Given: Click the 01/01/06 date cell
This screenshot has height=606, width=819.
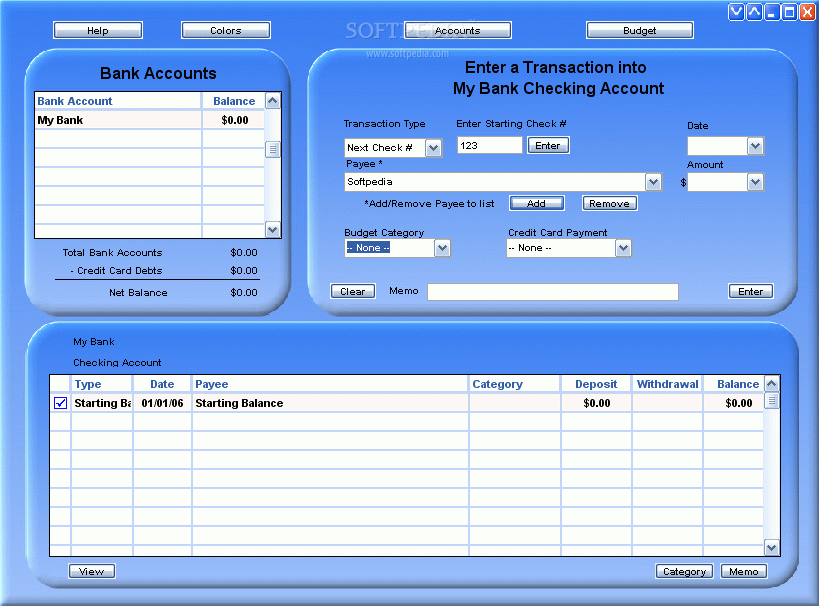Looking at the screenshot, I should click(x=162, y=403).
